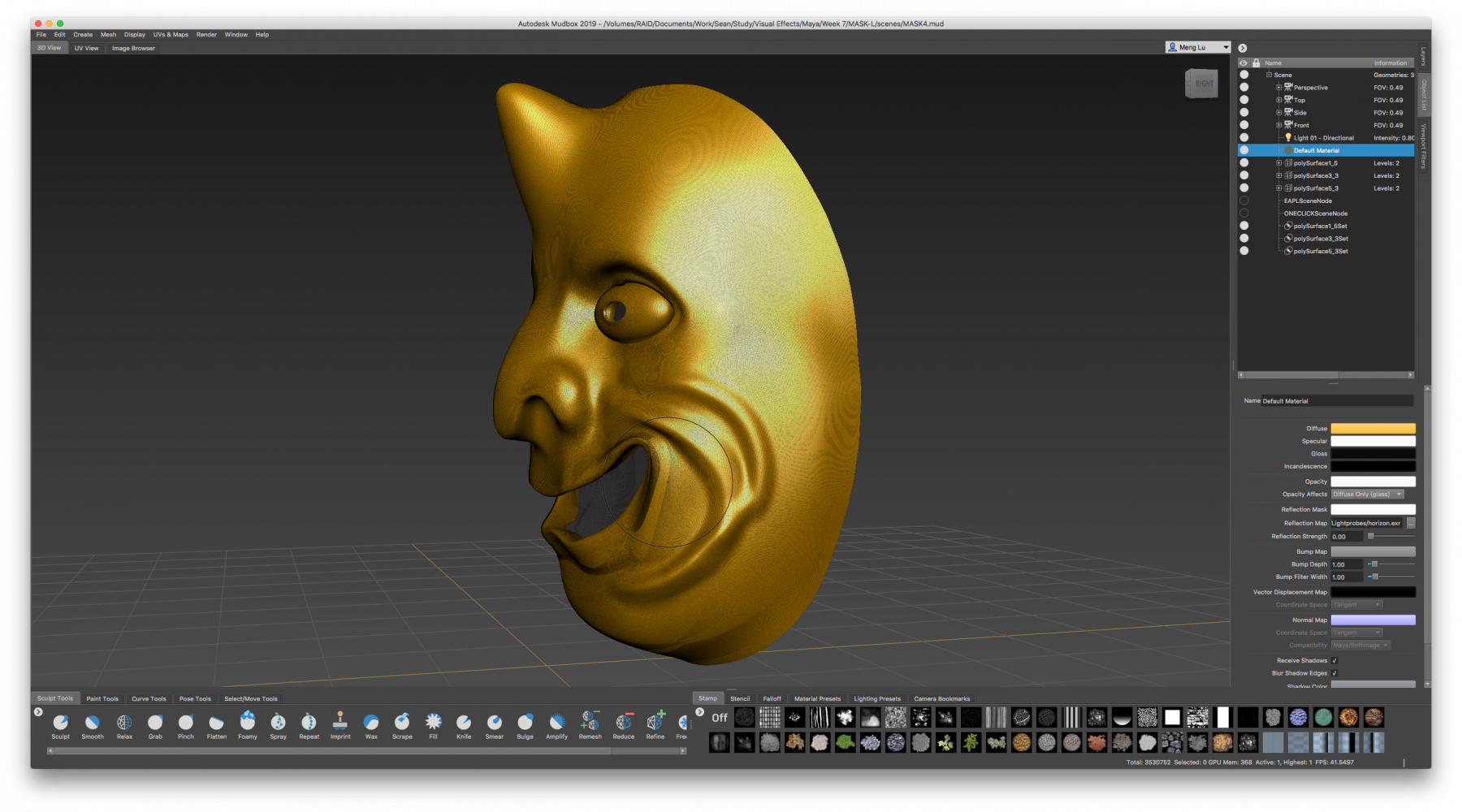Image resolution: width=1462 pixels, height=812 pixels.
Task: Open the Camera Bookmarks tab
Action: pos(941,698)
